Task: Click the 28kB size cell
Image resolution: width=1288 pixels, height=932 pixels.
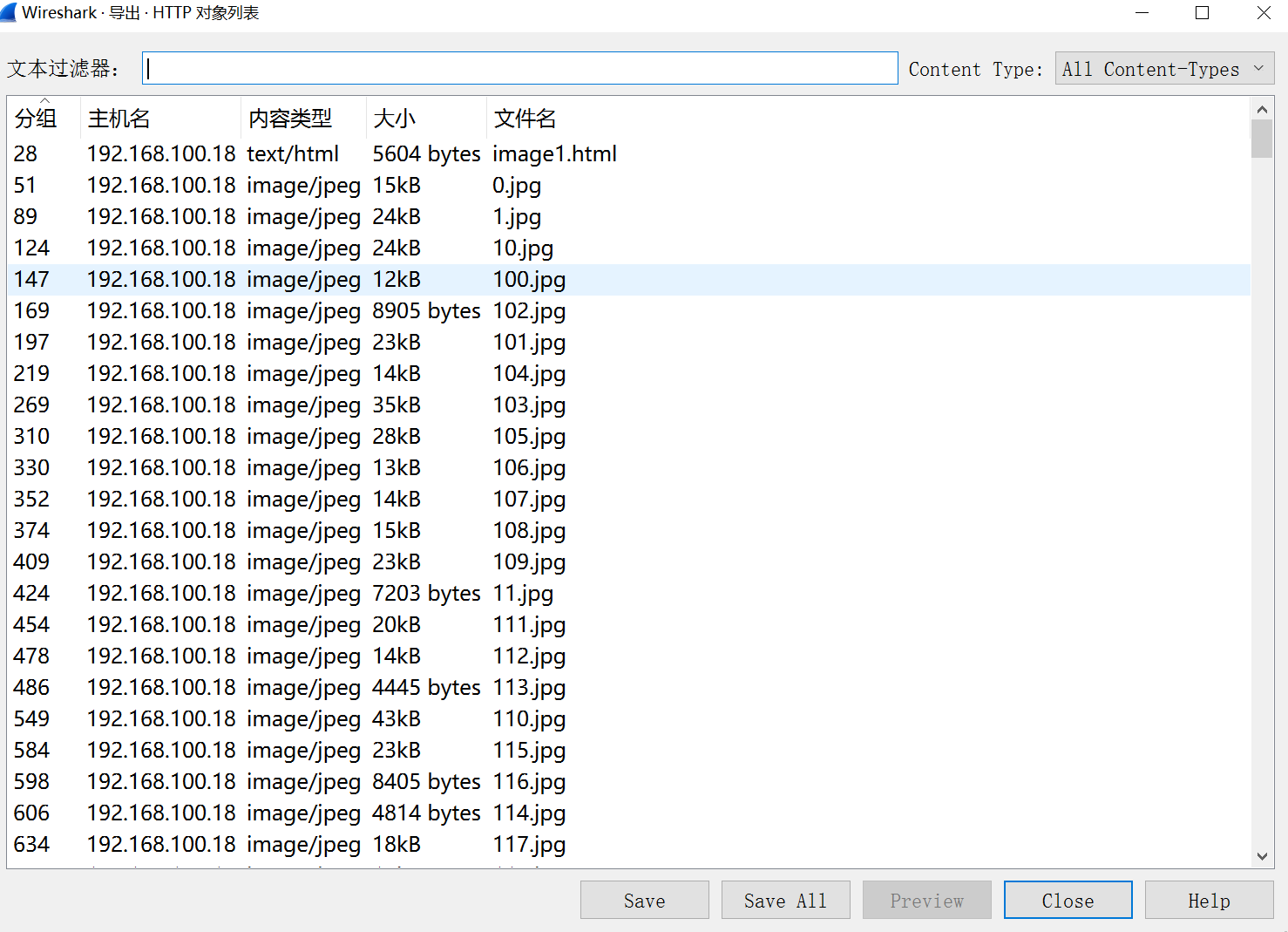Action: [x=397, y=436]
